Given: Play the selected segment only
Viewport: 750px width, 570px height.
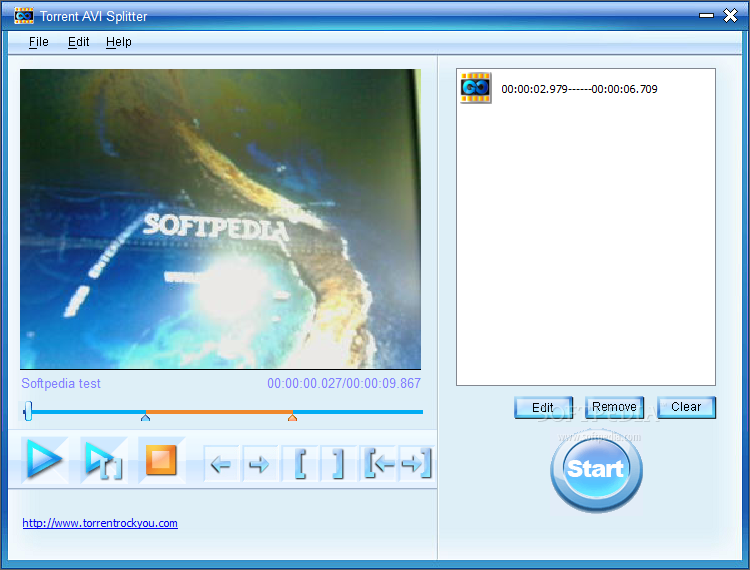Looking at the screenshot, I should pos(103,460).
